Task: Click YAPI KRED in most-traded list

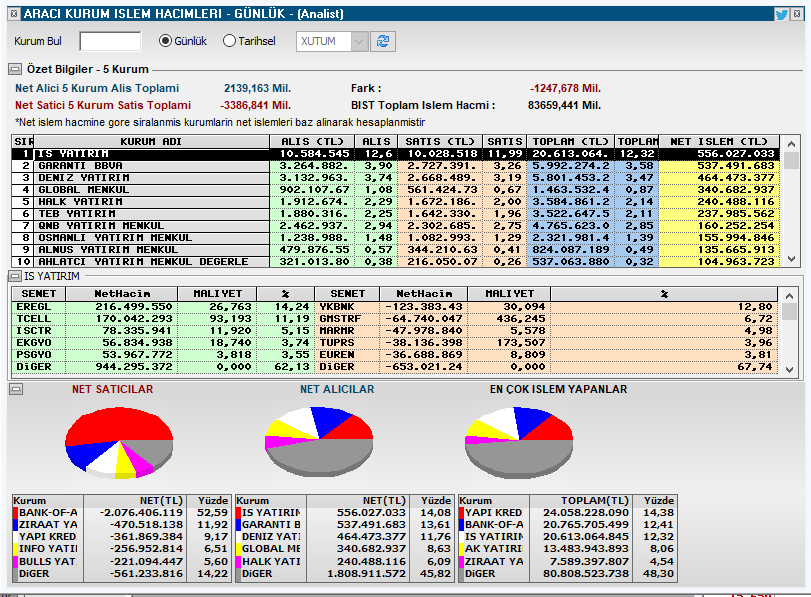Action: (494, 513)
